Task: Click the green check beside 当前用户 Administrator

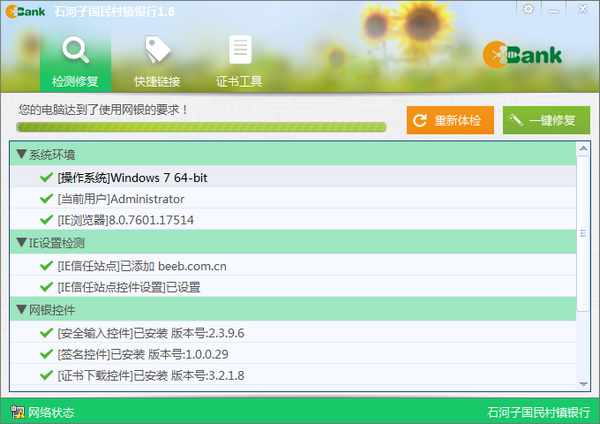Action: pyautogui.click(x=46, y=199)
